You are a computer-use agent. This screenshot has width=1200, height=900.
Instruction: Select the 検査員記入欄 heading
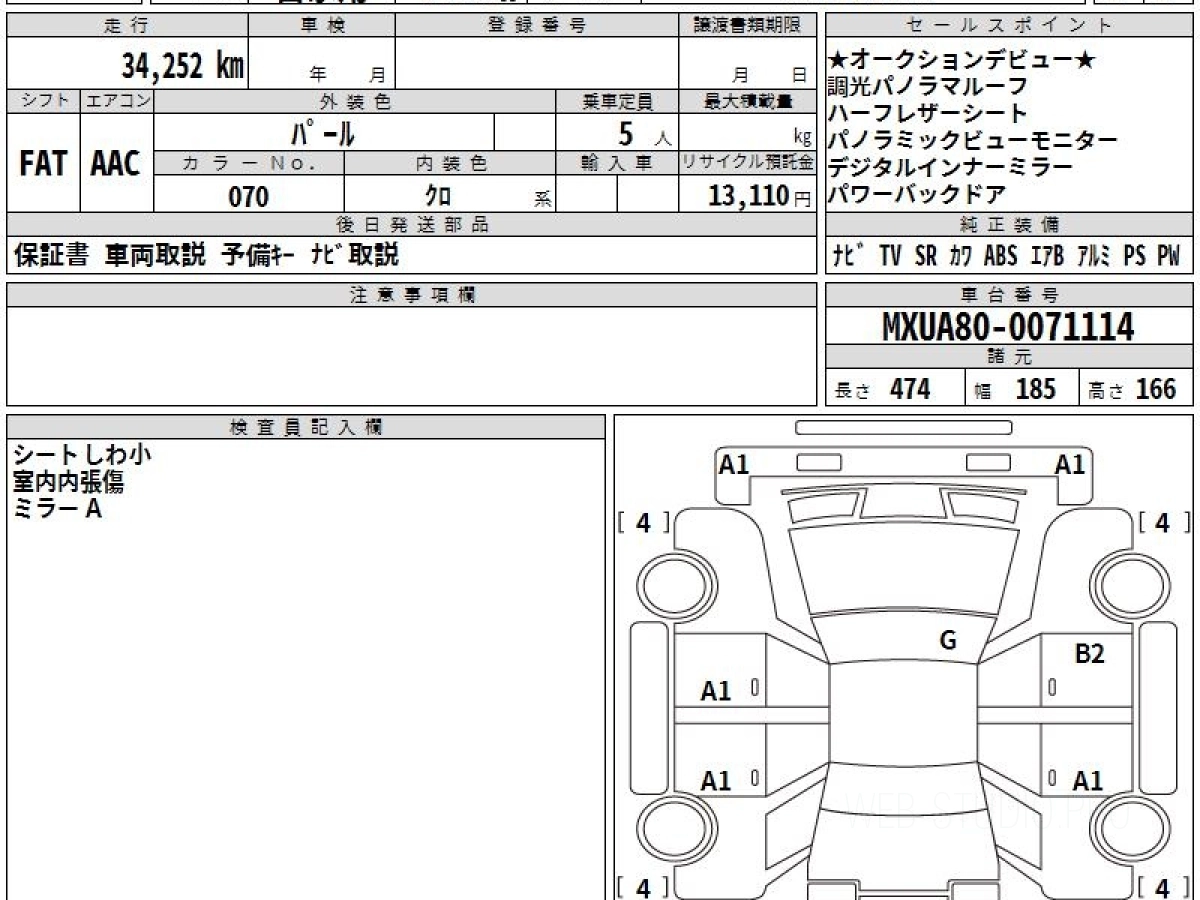click(306, 427)
